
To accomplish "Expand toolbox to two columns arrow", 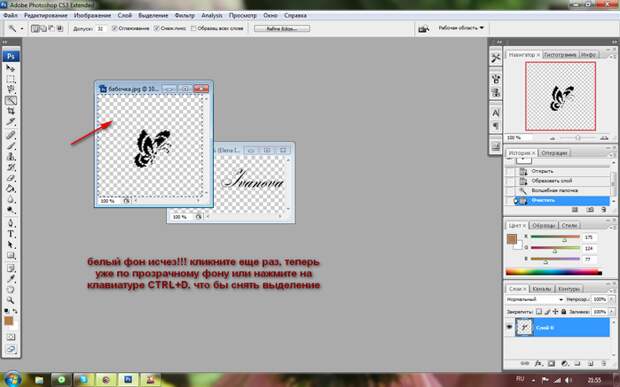I will point(5,42).
